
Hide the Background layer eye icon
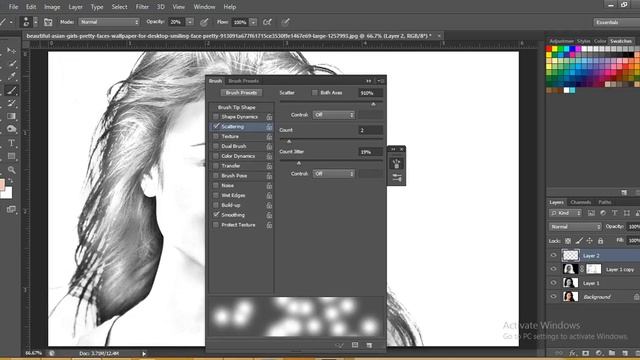pyautogui.click(x=553, y=297)
